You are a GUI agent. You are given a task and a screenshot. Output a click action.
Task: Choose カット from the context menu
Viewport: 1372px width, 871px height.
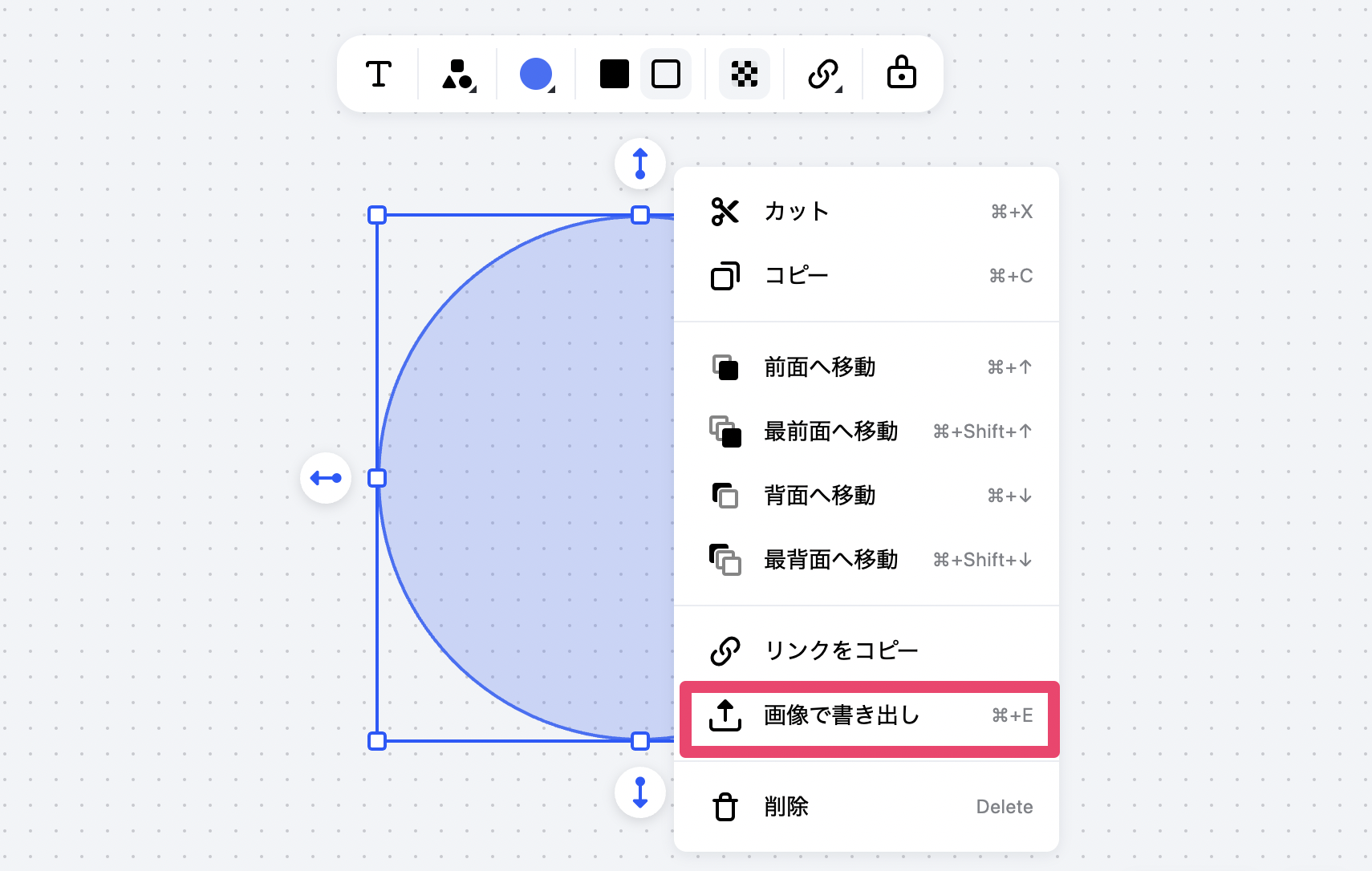(x=867, y=212)
